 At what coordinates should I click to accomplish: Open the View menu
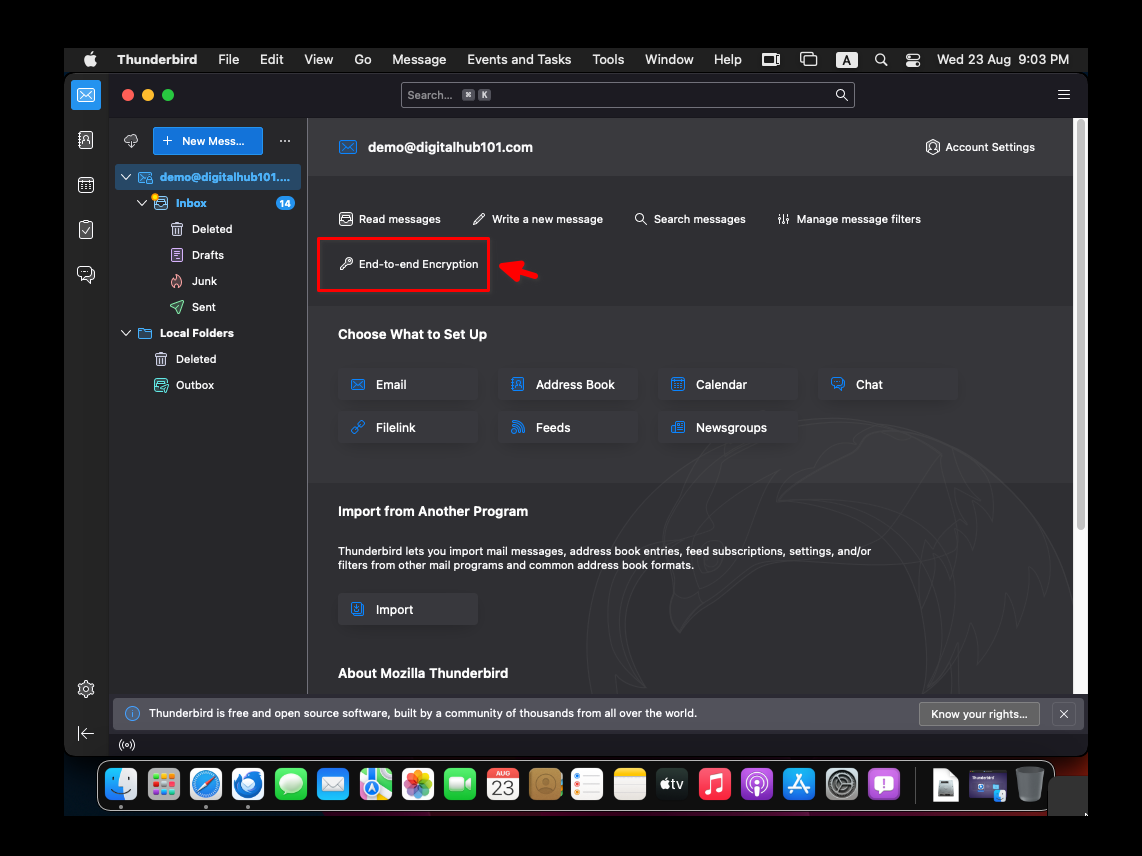coord(318,60)
